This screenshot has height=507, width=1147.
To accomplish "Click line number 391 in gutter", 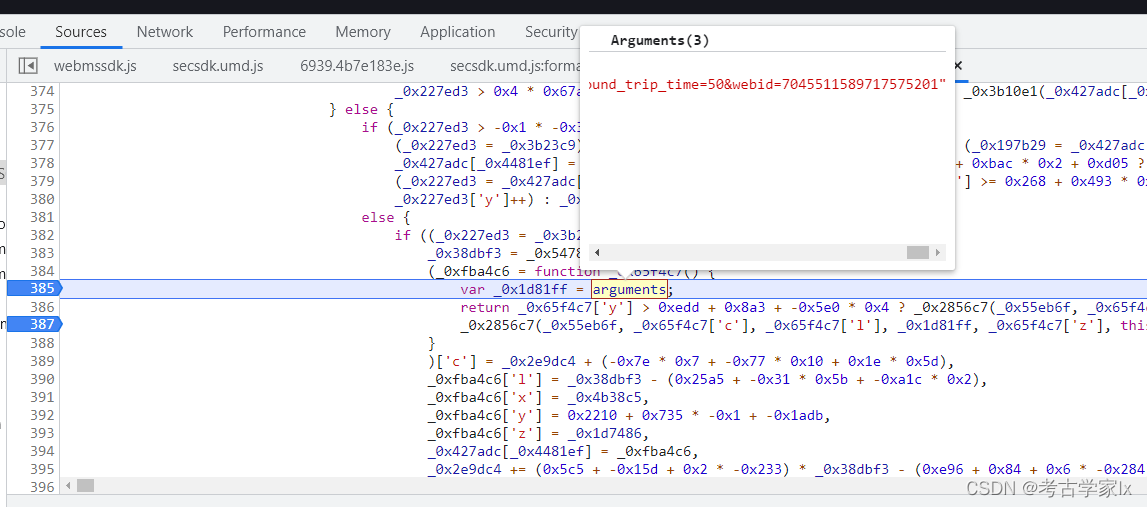I will 42,397.
